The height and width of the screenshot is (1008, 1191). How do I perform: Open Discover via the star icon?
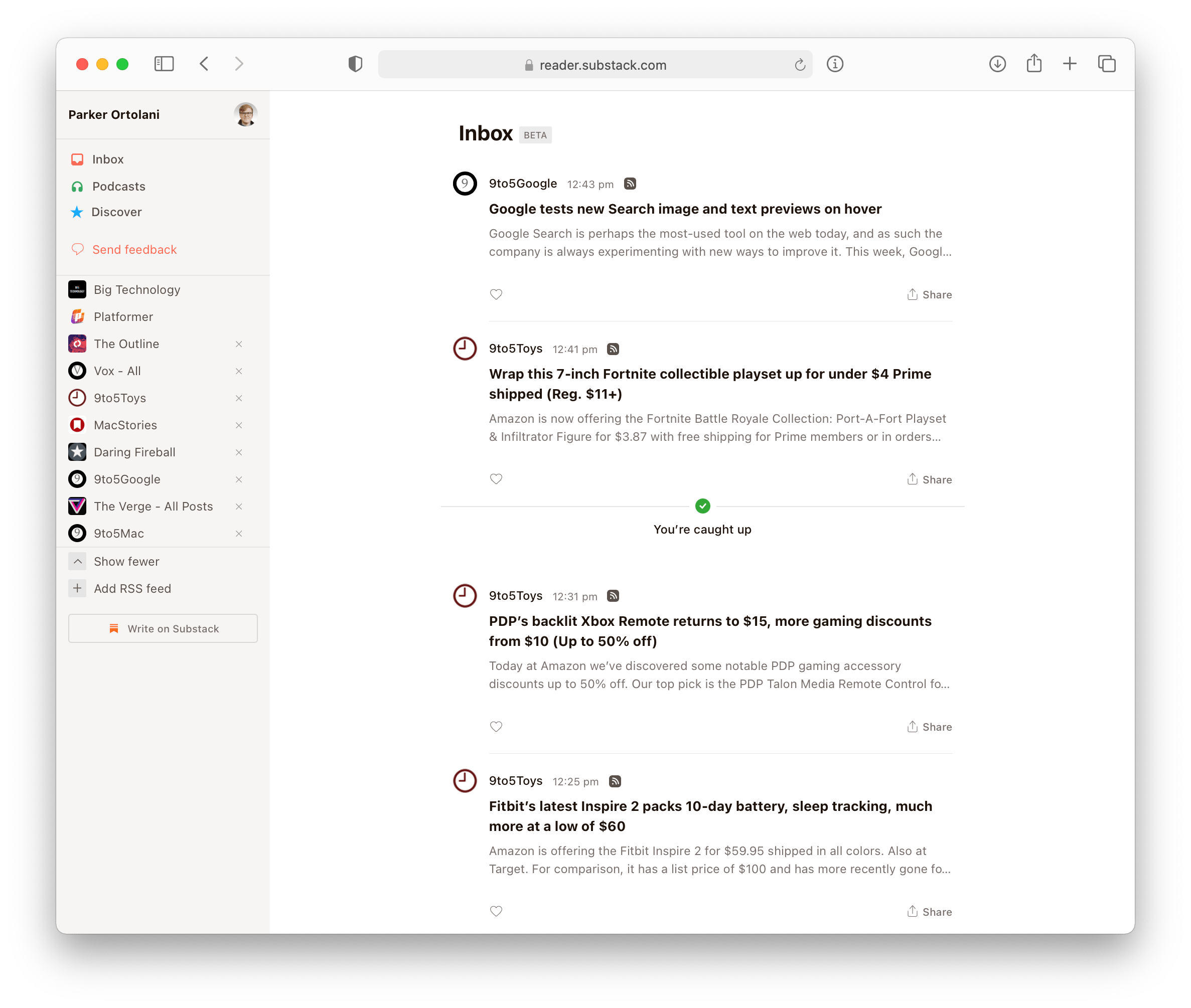(x=78, y=212)
